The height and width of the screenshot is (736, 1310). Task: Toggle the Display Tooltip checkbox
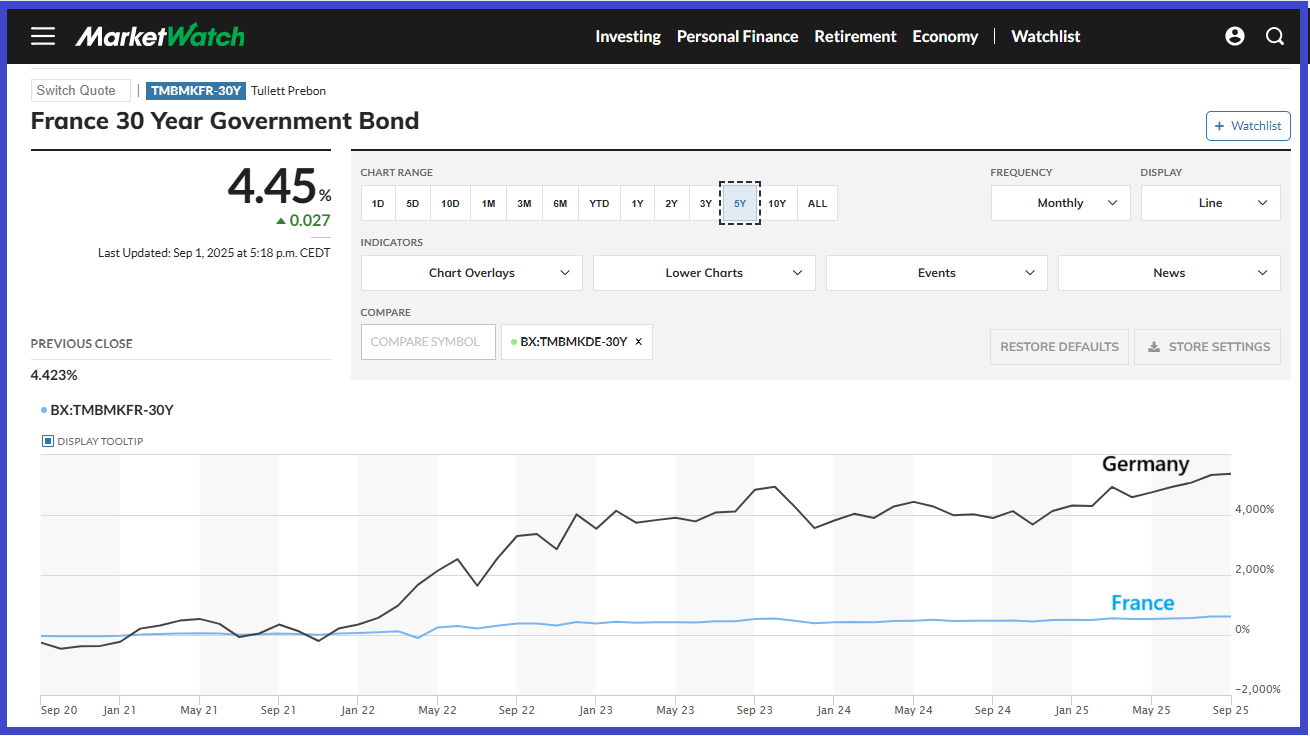(47, 441)
